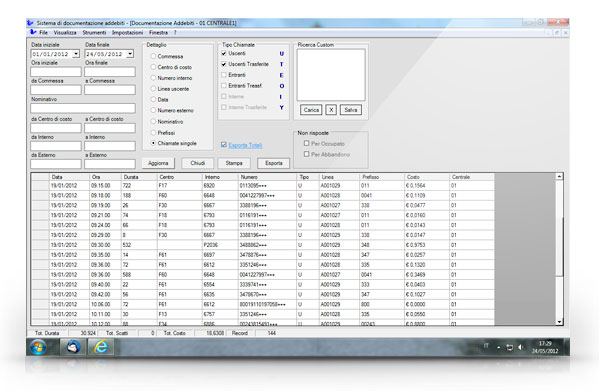Click the da Interno input field

click(56, 146)
